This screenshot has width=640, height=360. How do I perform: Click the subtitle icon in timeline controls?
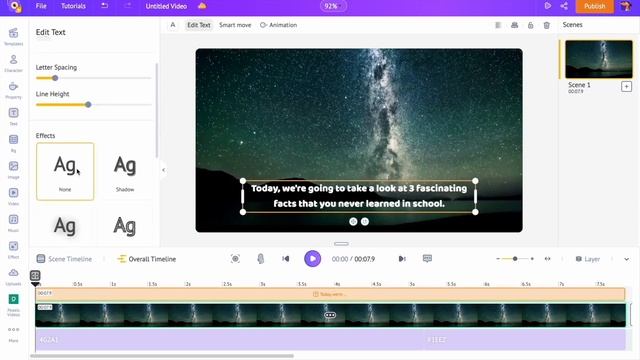point(427,259)
